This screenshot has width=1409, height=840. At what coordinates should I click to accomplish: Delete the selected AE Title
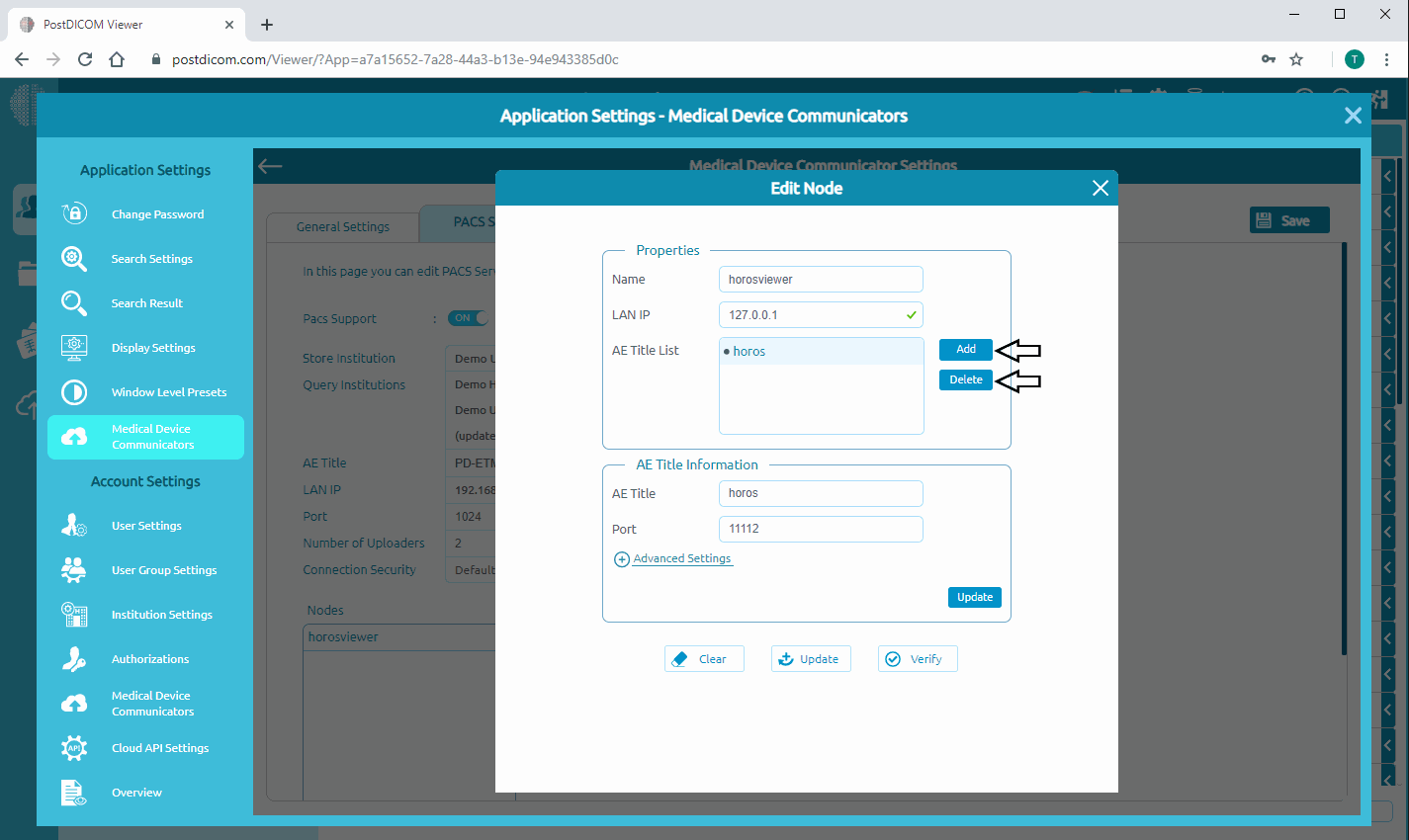(x=966, y=379)
